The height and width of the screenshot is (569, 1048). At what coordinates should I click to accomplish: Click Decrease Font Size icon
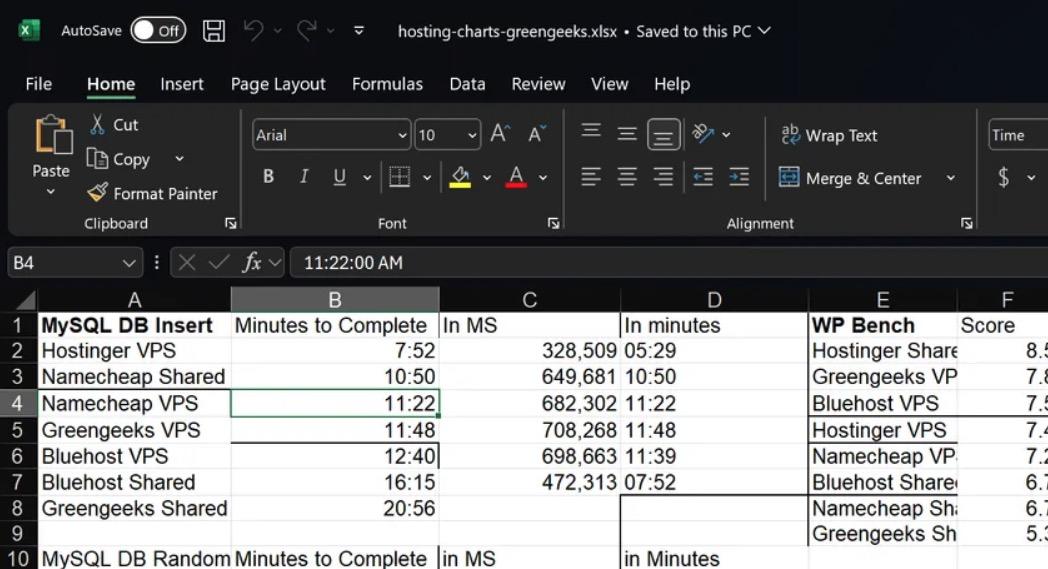click(x=537, y=134)
